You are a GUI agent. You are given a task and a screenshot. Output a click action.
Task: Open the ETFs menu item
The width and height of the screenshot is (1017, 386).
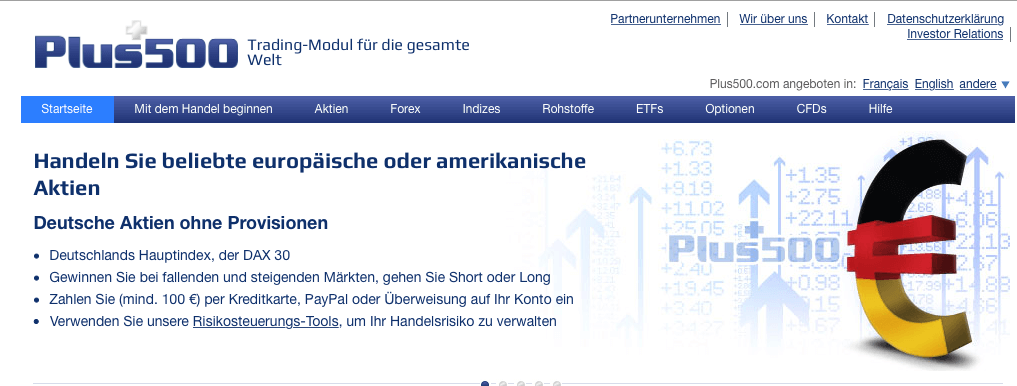[x=649, y=109]
